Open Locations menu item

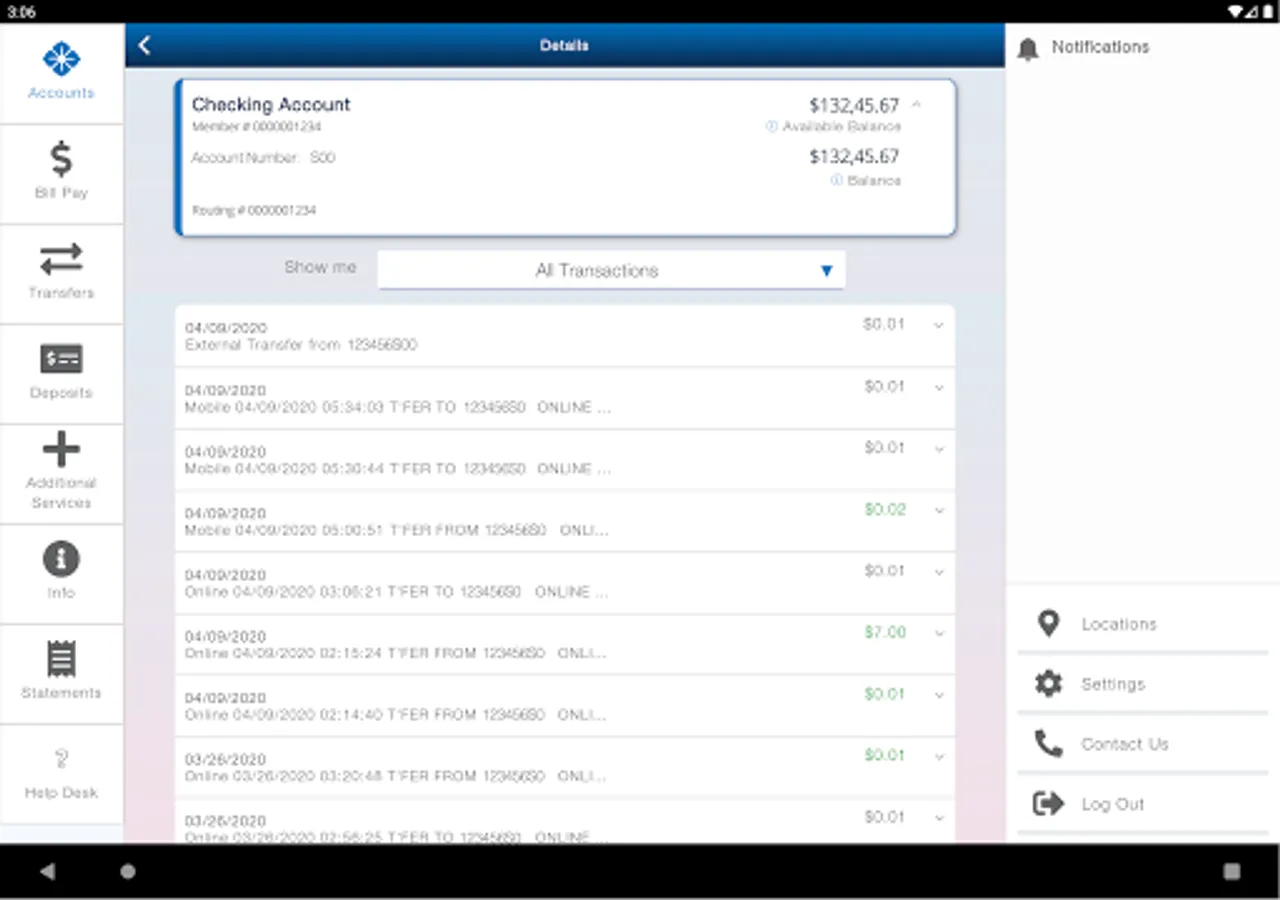[x=1142, y=624]
